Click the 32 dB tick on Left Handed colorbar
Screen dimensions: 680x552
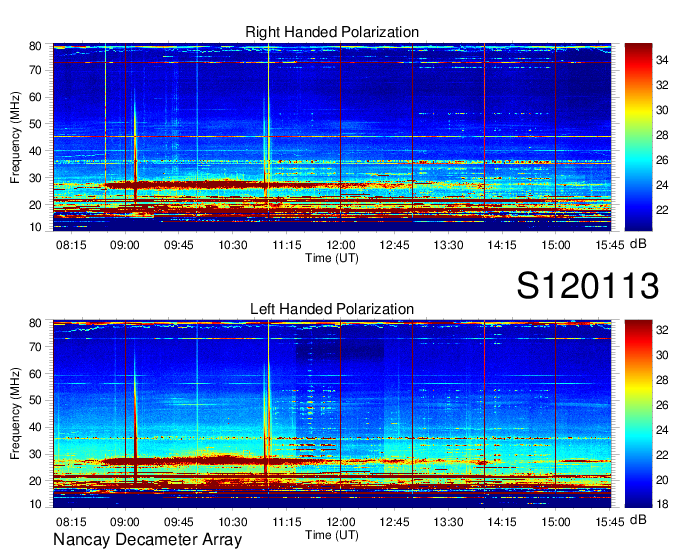coord(662,330)
